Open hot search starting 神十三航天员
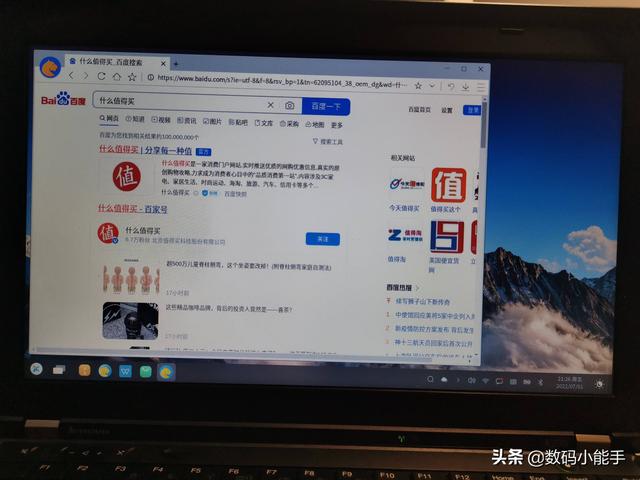 (x=433, y=343)
